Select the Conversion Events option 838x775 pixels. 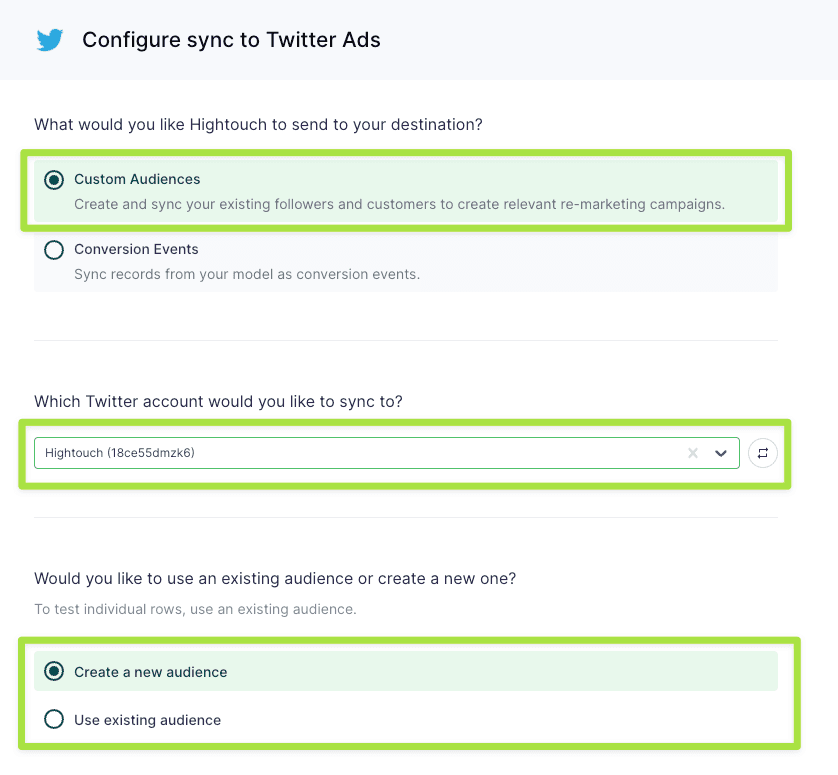[54, 249]
